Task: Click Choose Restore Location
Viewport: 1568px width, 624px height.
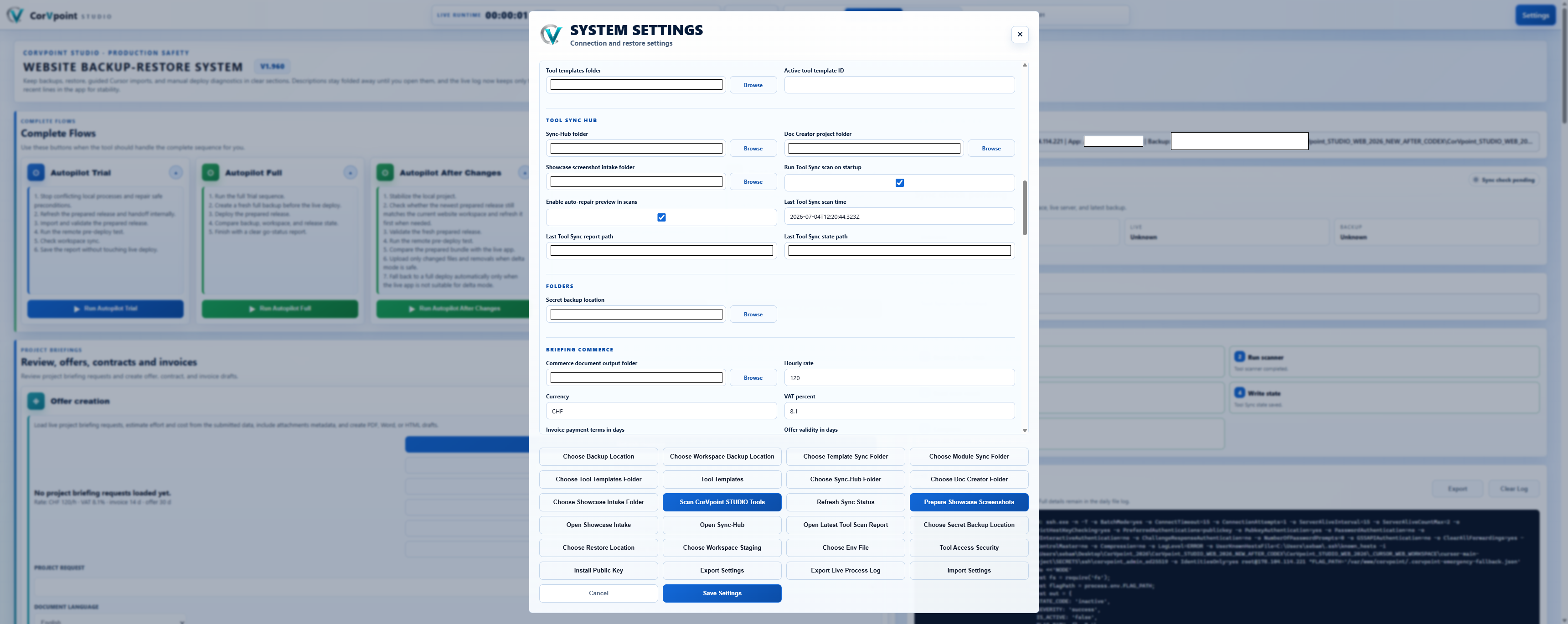Action: (x=598, y=548)
